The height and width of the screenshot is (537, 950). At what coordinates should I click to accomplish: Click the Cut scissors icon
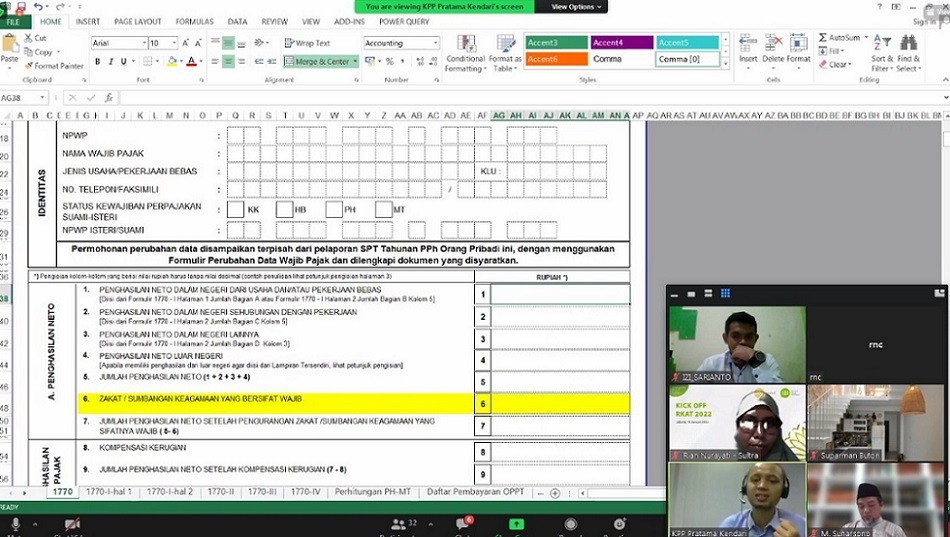(x=35, y=38)
